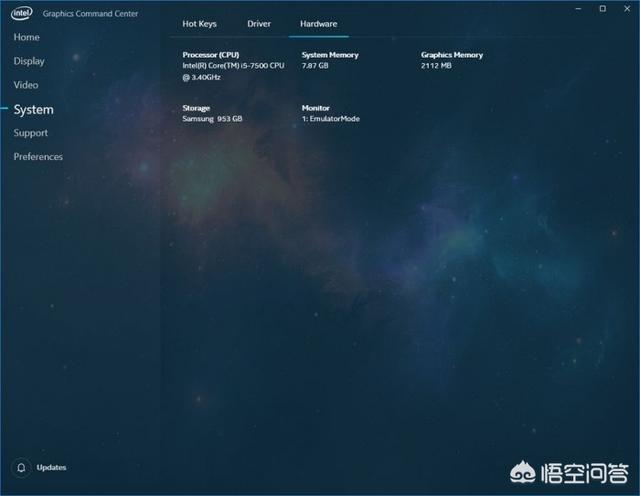Open the Preferences section
The width and height of the screenshot is (640, 496).
pyautogui.click(x=38, y=157)
